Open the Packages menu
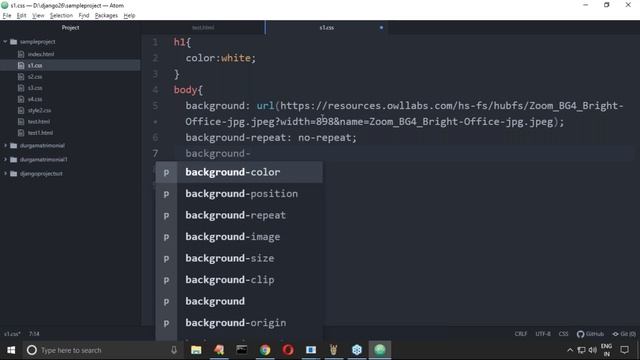This screenshot has height=360, width=640. click(106, 16)
